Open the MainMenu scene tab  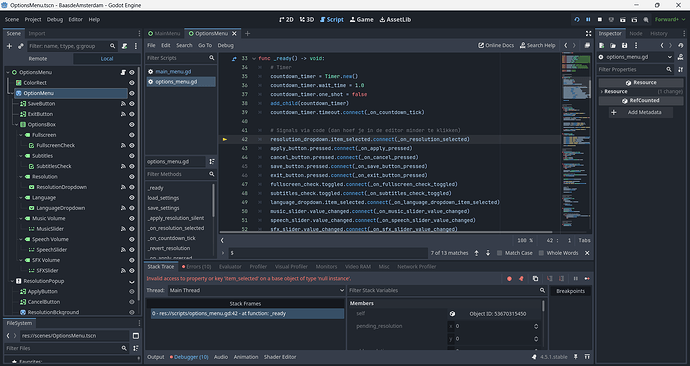click(x=164, y=33)
